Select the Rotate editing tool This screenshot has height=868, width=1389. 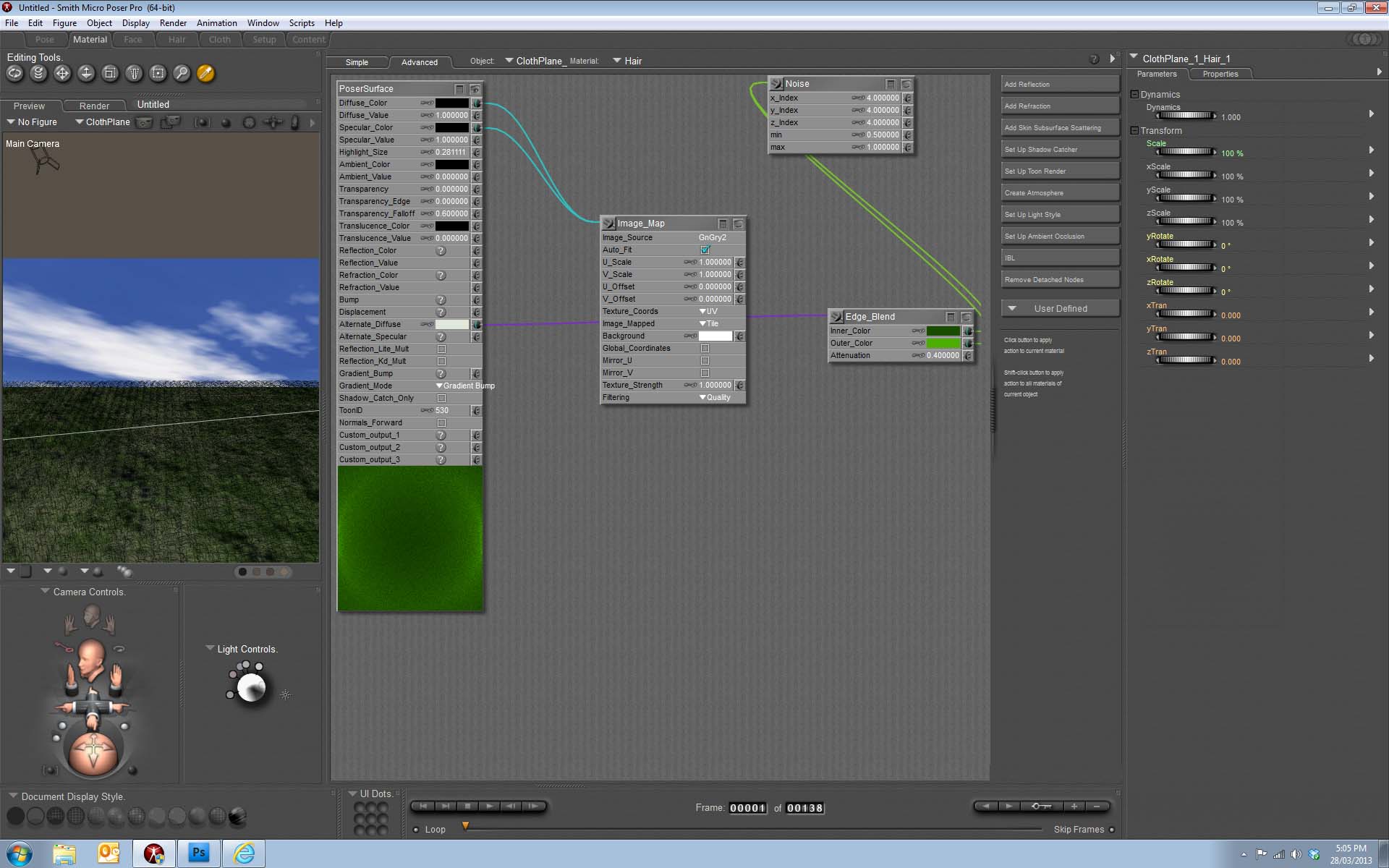(15, 73)
